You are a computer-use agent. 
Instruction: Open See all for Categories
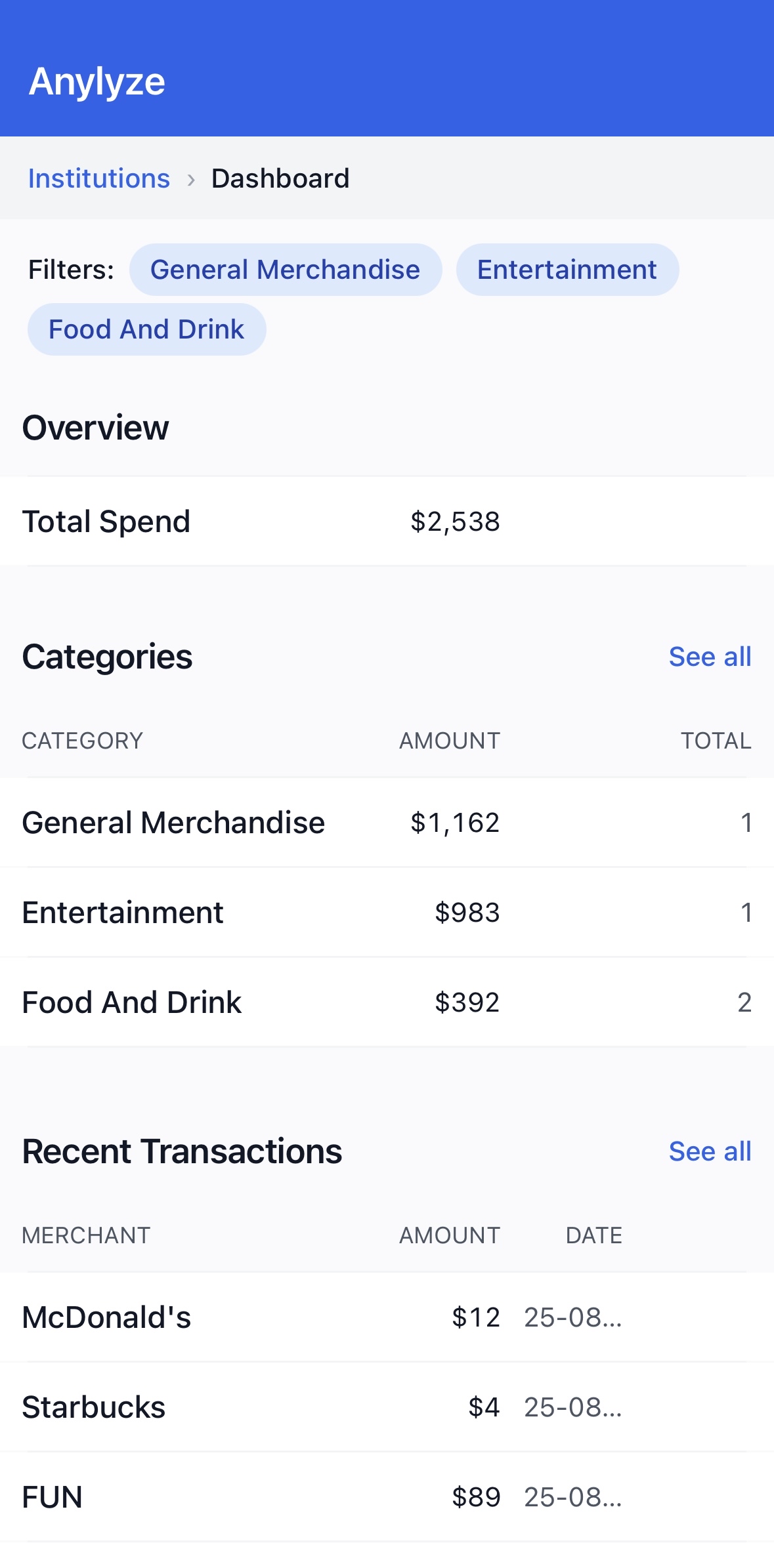tap(710, 657)
